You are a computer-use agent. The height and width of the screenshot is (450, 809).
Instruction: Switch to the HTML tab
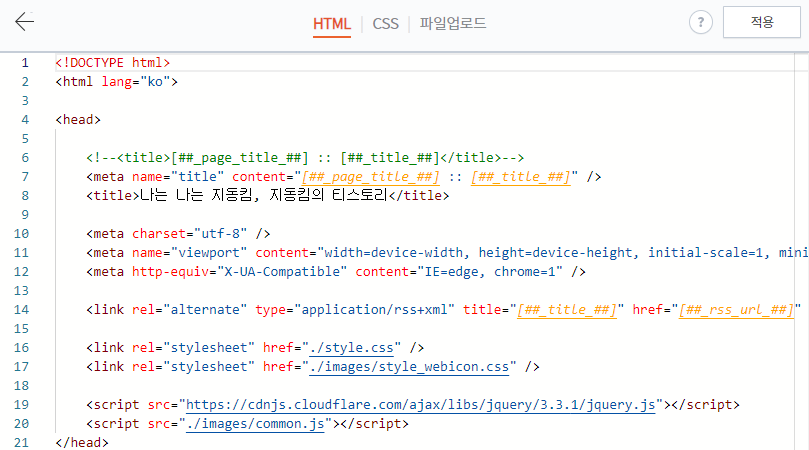pos(332,24)
